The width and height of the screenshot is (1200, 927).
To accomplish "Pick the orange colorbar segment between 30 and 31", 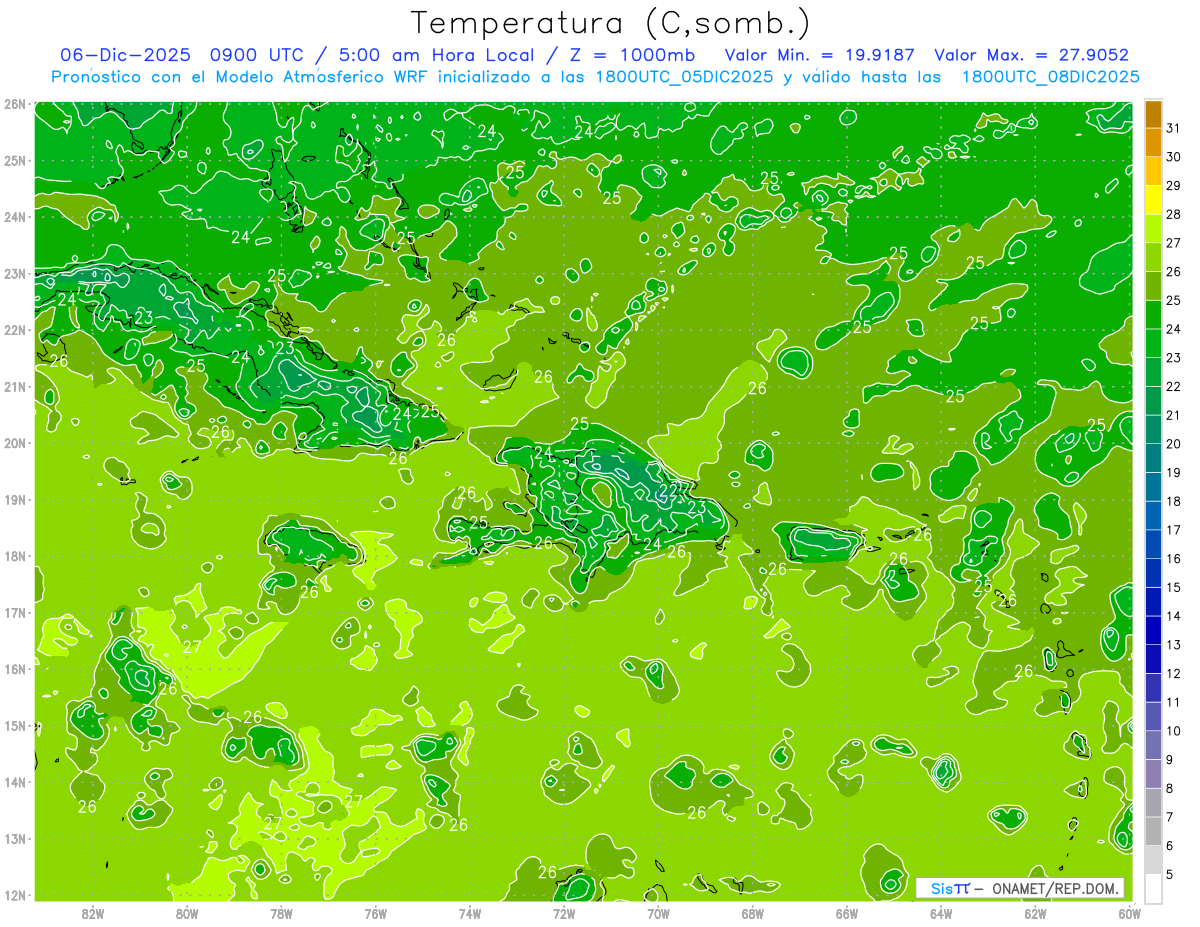I will [1154, 143].
